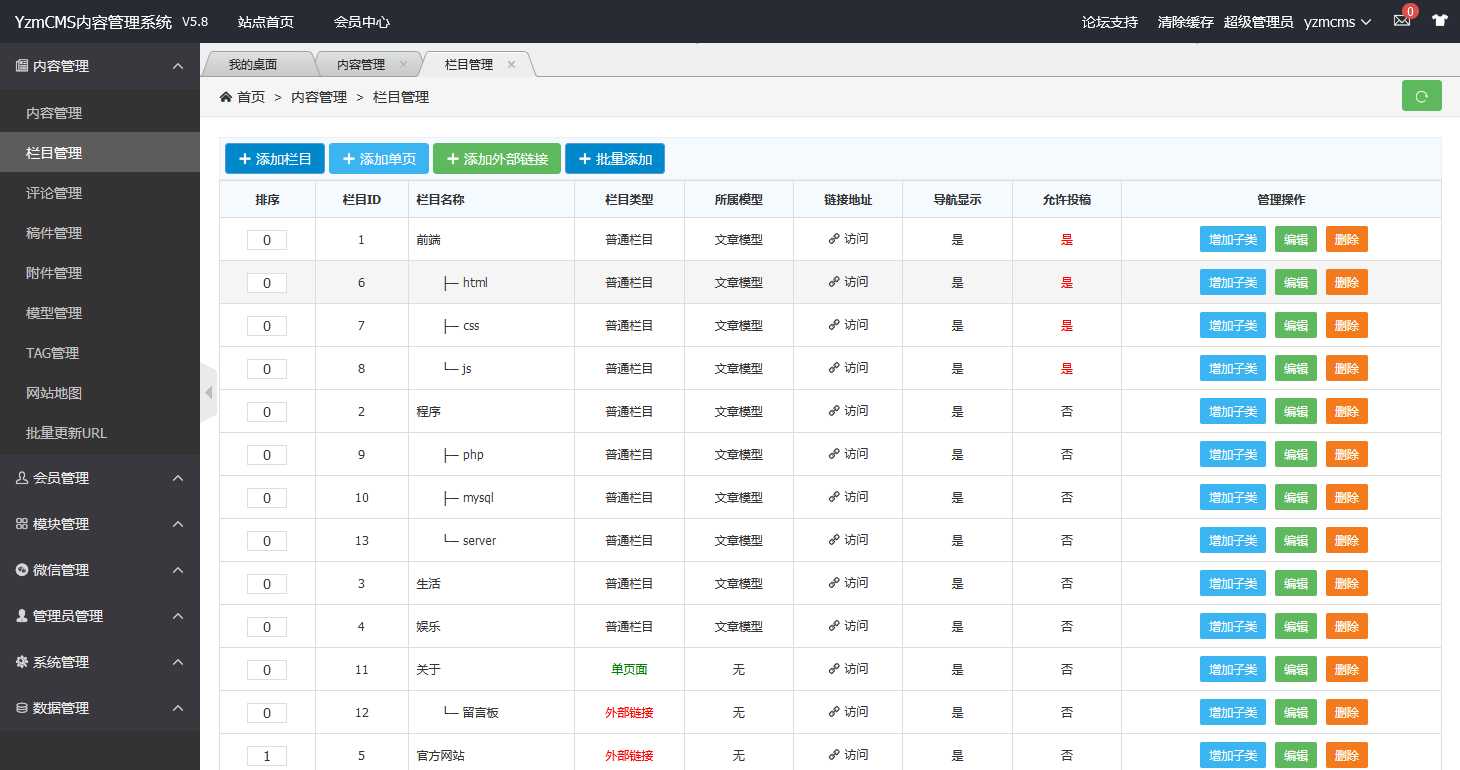
Task: Select 评论管理 in the sidebar menu
Action: click(x=54, y=193)
